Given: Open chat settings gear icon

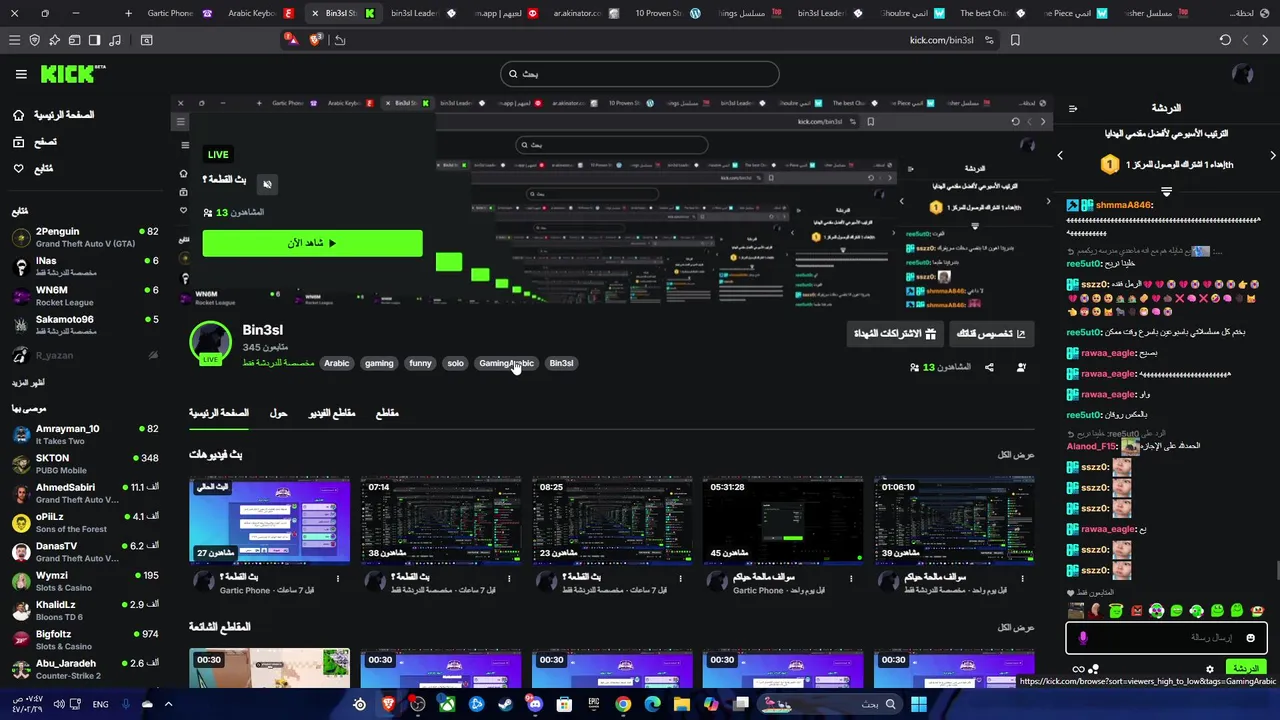Looking at the screenshot, I should click(1210, 669).
